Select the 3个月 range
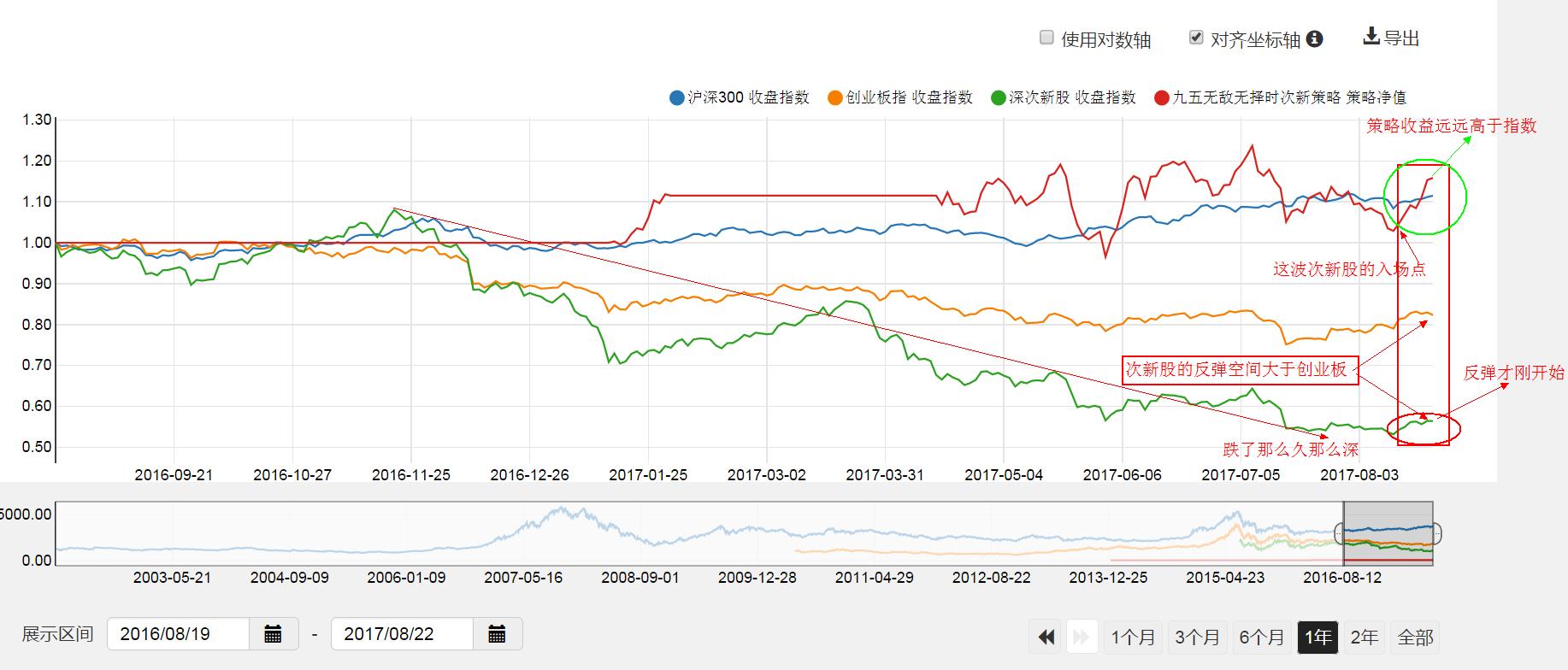Image resolution: width=1568 pixels, height=670 pixels. 1197,637
